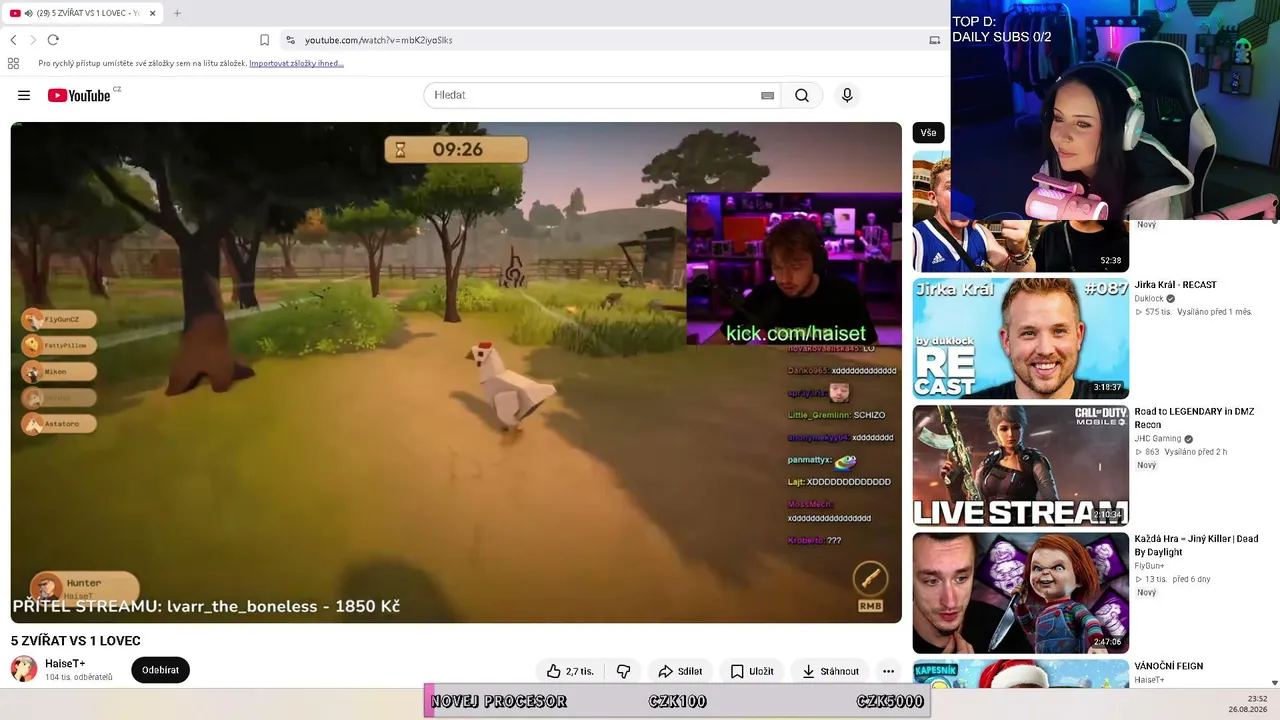Open HaiseT+ channel name under the video title
Viewport: 1280px width, 720px height.
click(x=65, y=663)
